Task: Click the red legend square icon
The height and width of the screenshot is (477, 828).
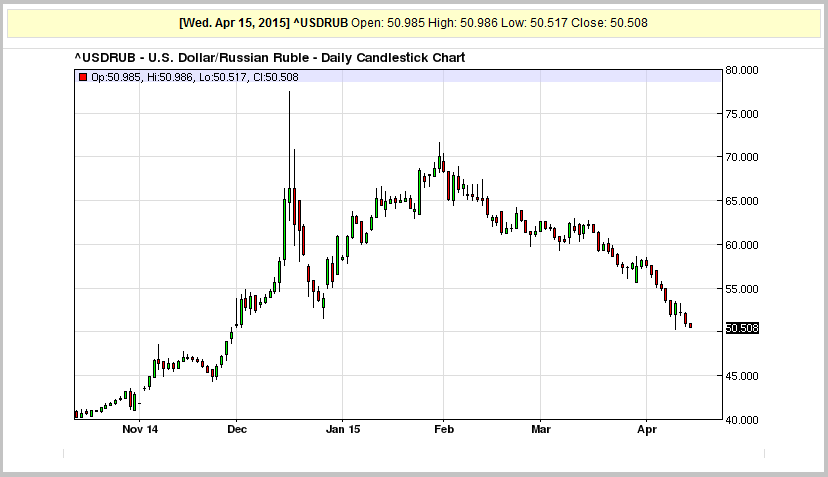Action: (x=82, y=78)
